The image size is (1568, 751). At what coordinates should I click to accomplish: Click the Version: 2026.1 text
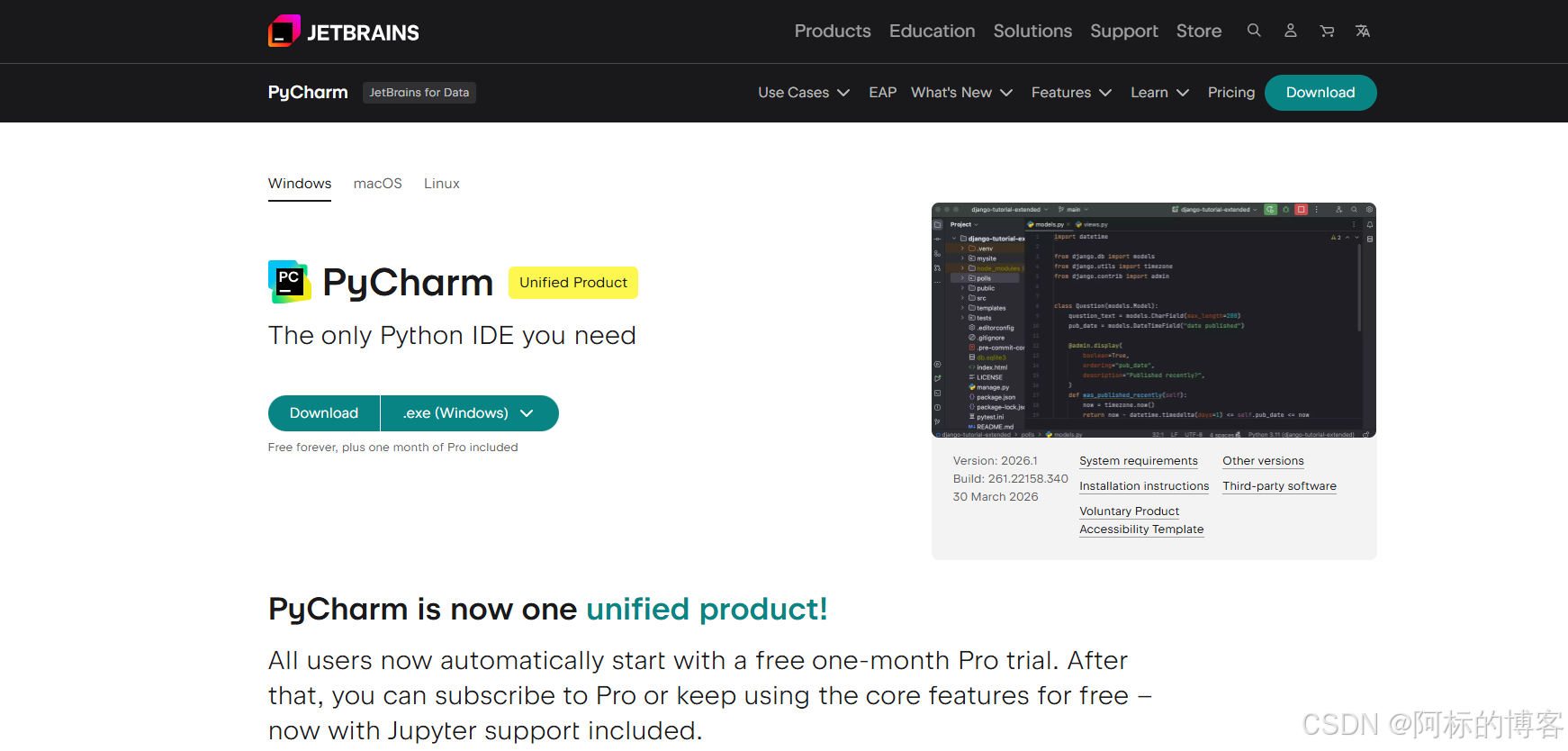click(x=996, y=461)
